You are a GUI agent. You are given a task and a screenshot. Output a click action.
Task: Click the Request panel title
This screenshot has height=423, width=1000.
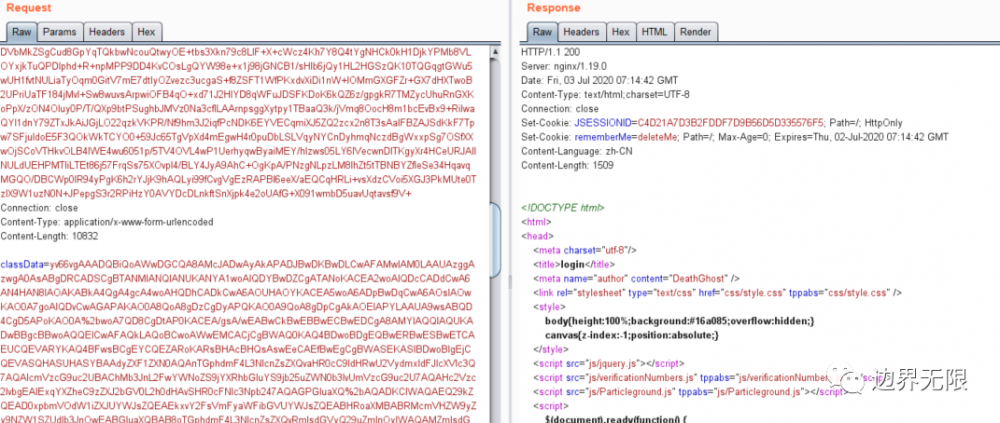click(x=29, y=8)
